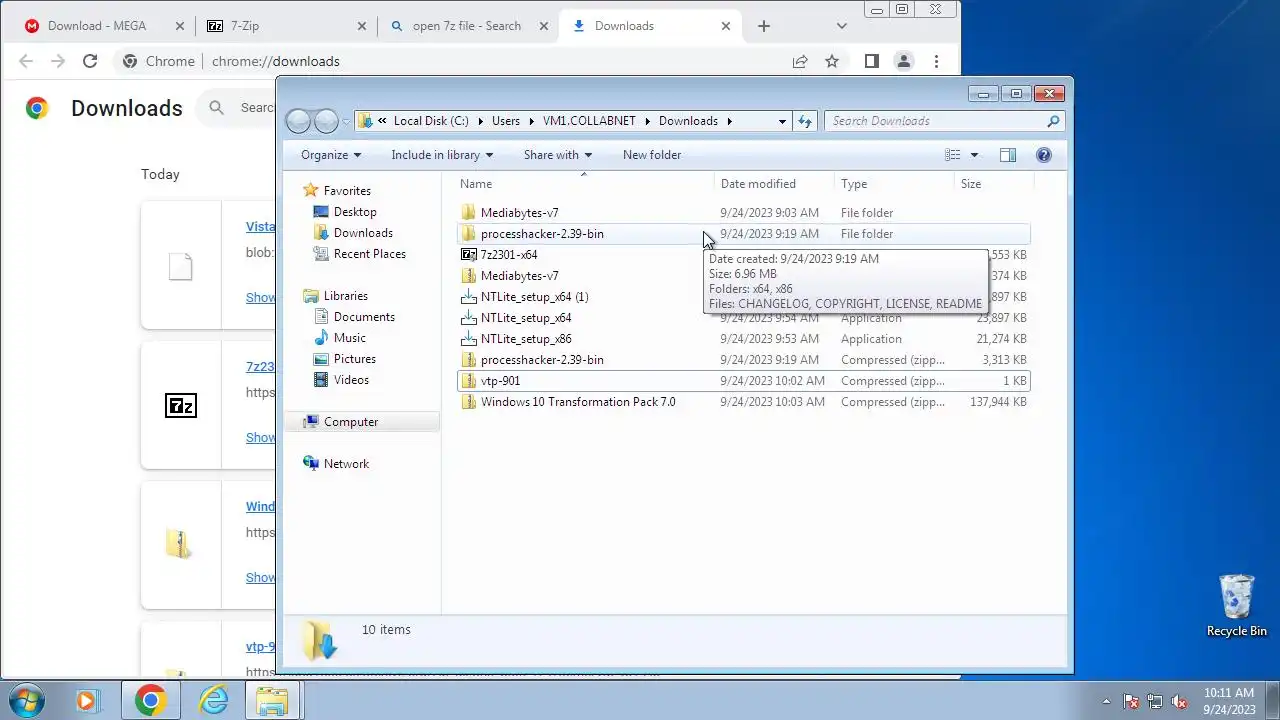Select the Windows 10 Transformation Pack zip icon
This screenshot has width=1280, height=720.
point(468,402)
